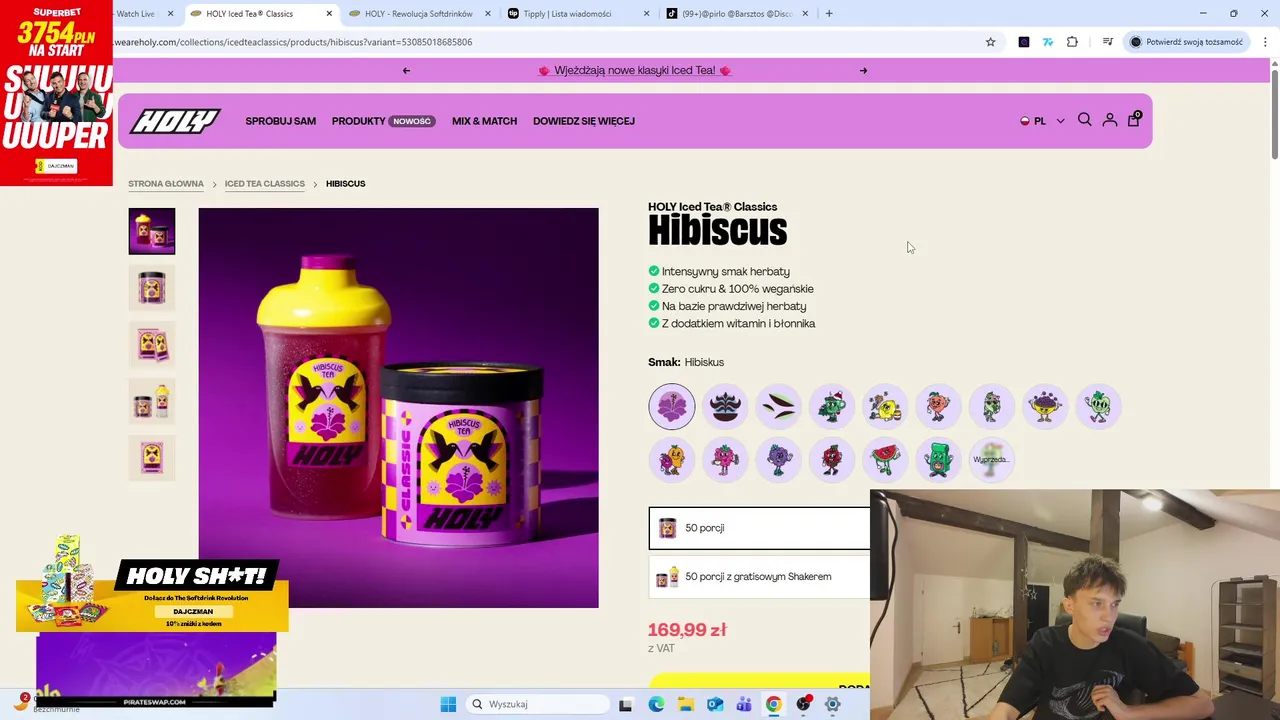Open Chrome three-dot menu
Screen dimensions: 1280x720
[x=1265, y=42]
